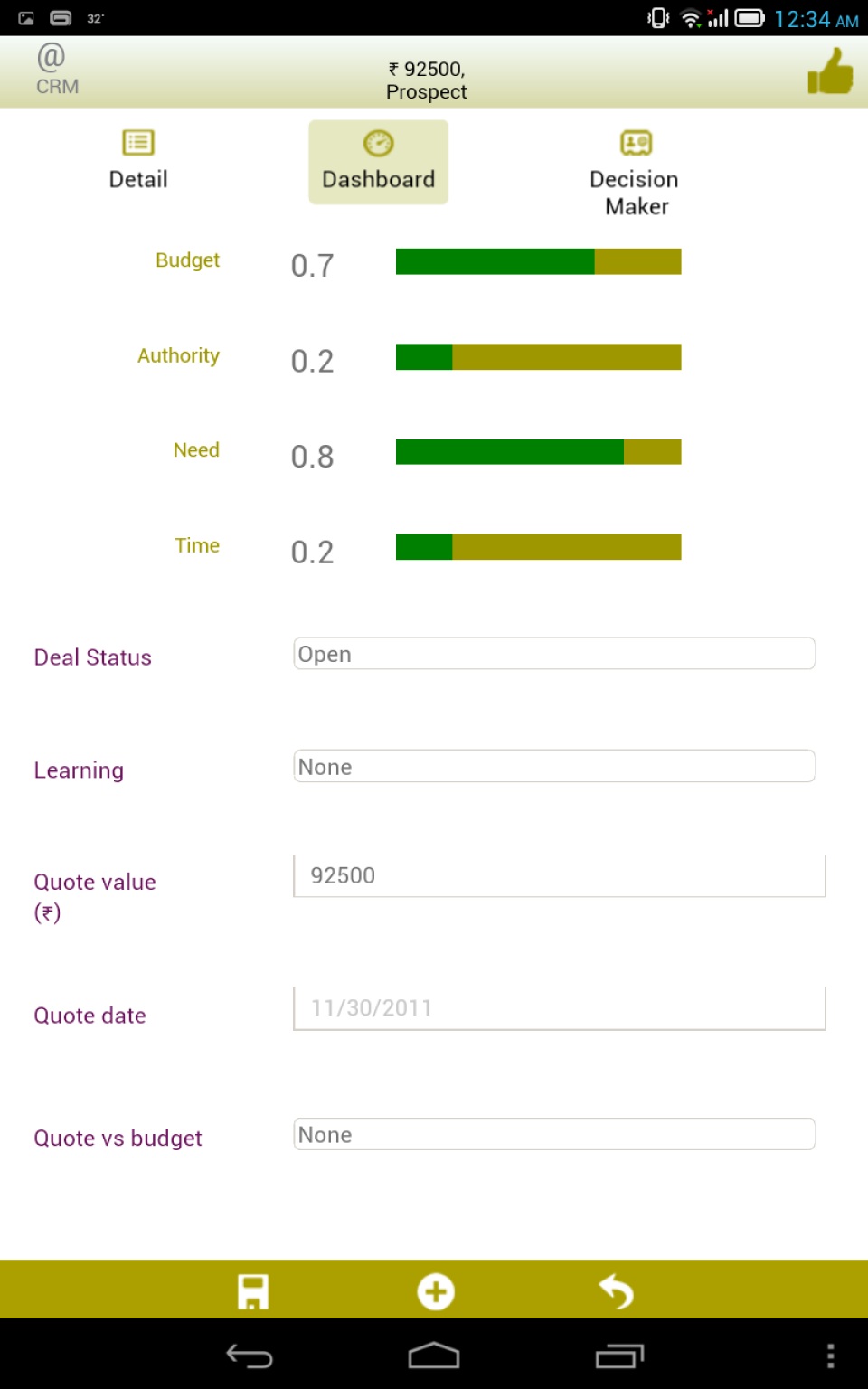Screen dimensions: 868x1389
Task: Select the Dashboard tab
Action: 379,163
